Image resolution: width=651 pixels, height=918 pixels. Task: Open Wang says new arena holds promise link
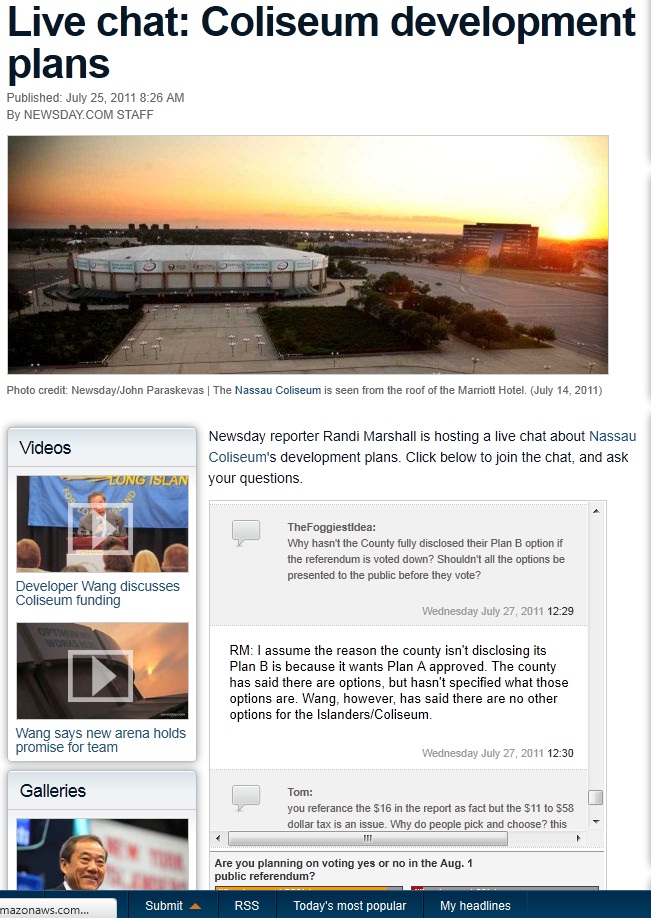[101, 740]
